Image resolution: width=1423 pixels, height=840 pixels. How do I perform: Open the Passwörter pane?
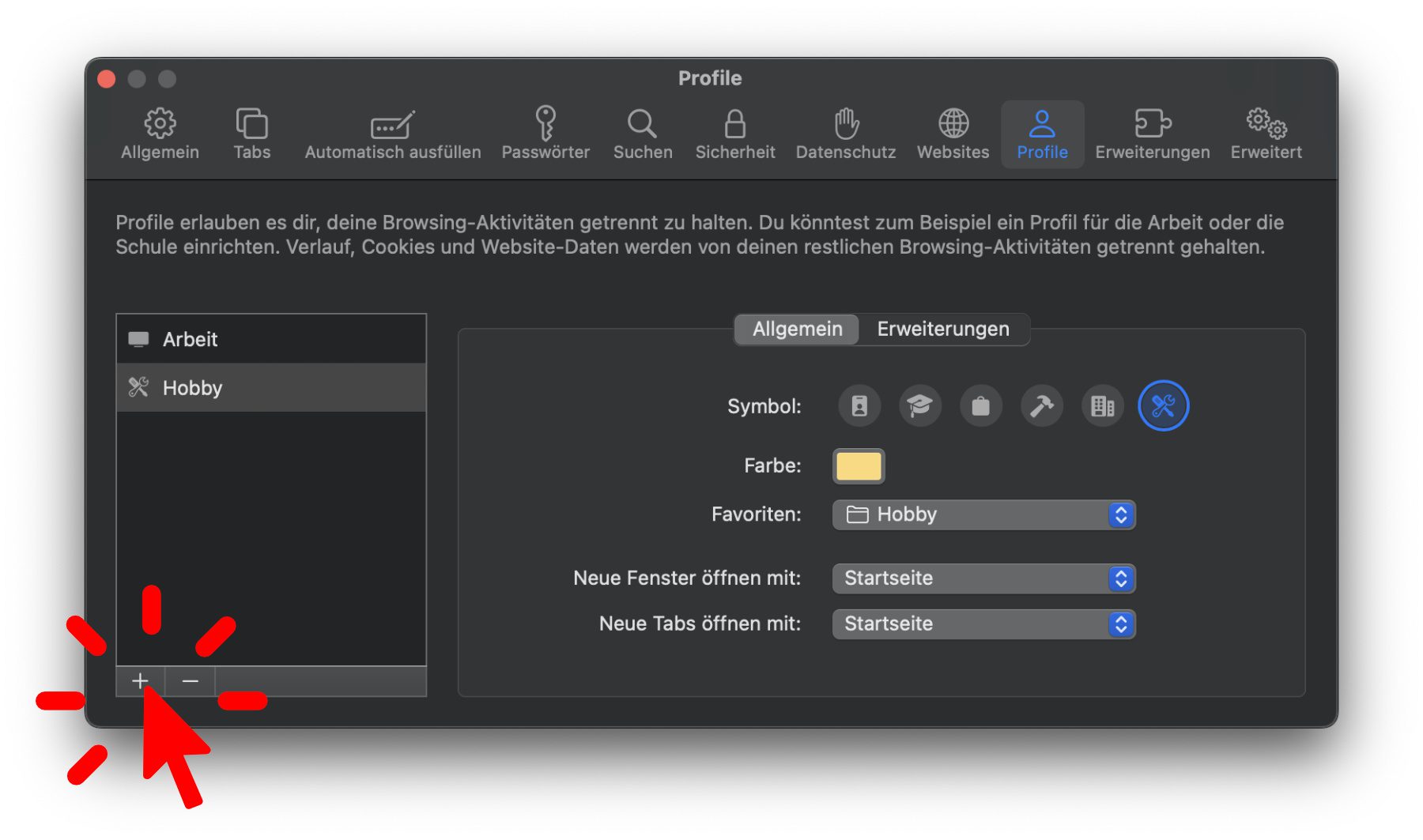coord(545,134)
